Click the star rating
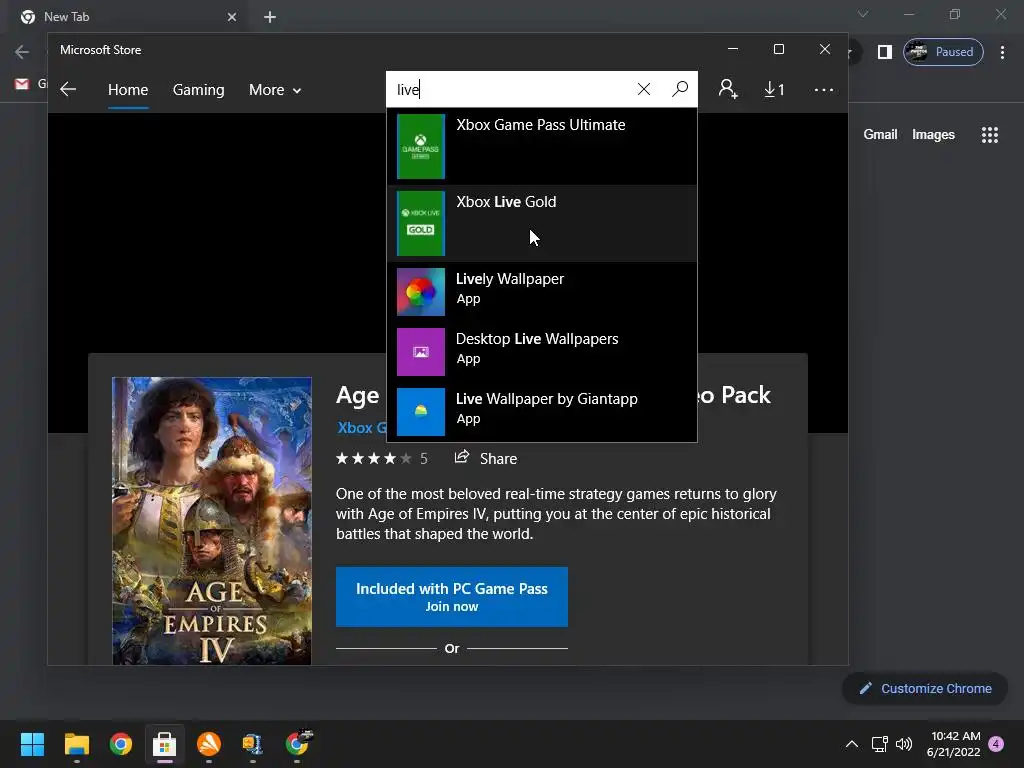 point(374,458)
